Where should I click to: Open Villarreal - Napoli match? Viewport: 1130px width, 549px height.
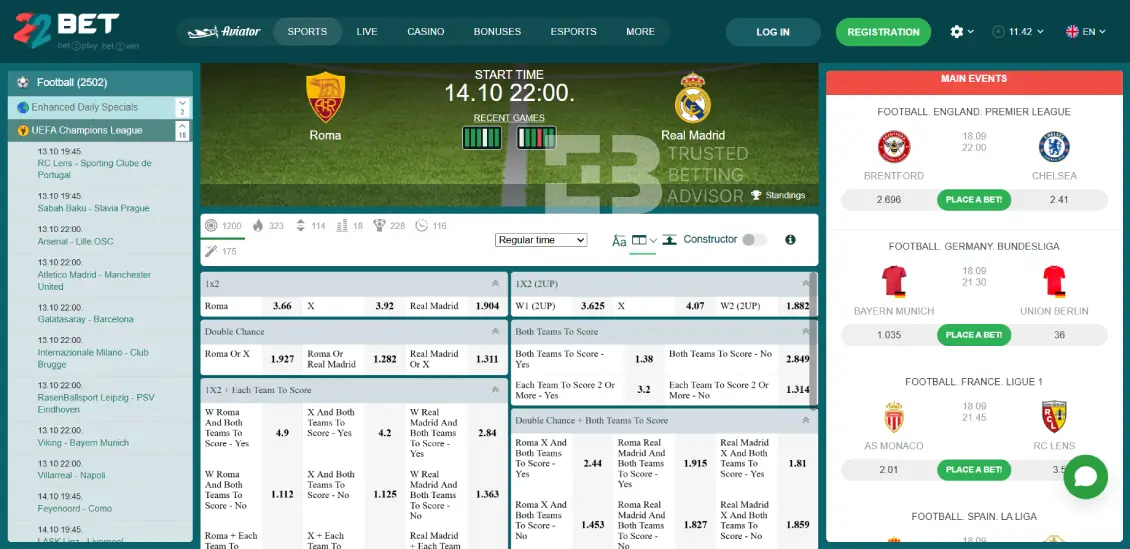click(x=100, y=469)
